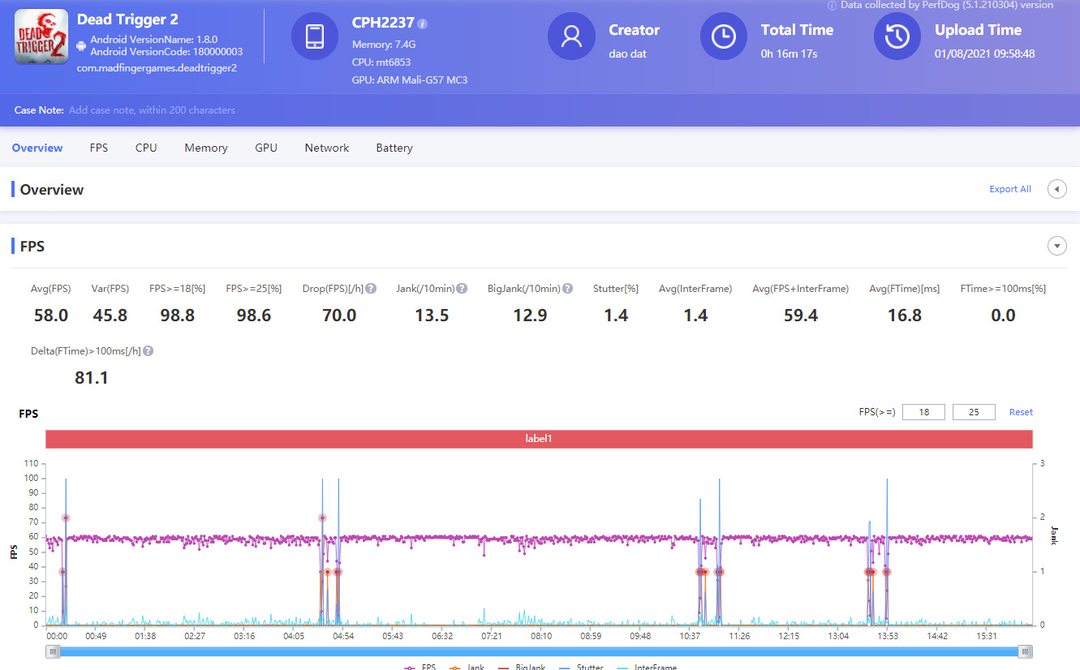
Task: Collapse the Overview panel using left arrow
Action: (1056, 189)
